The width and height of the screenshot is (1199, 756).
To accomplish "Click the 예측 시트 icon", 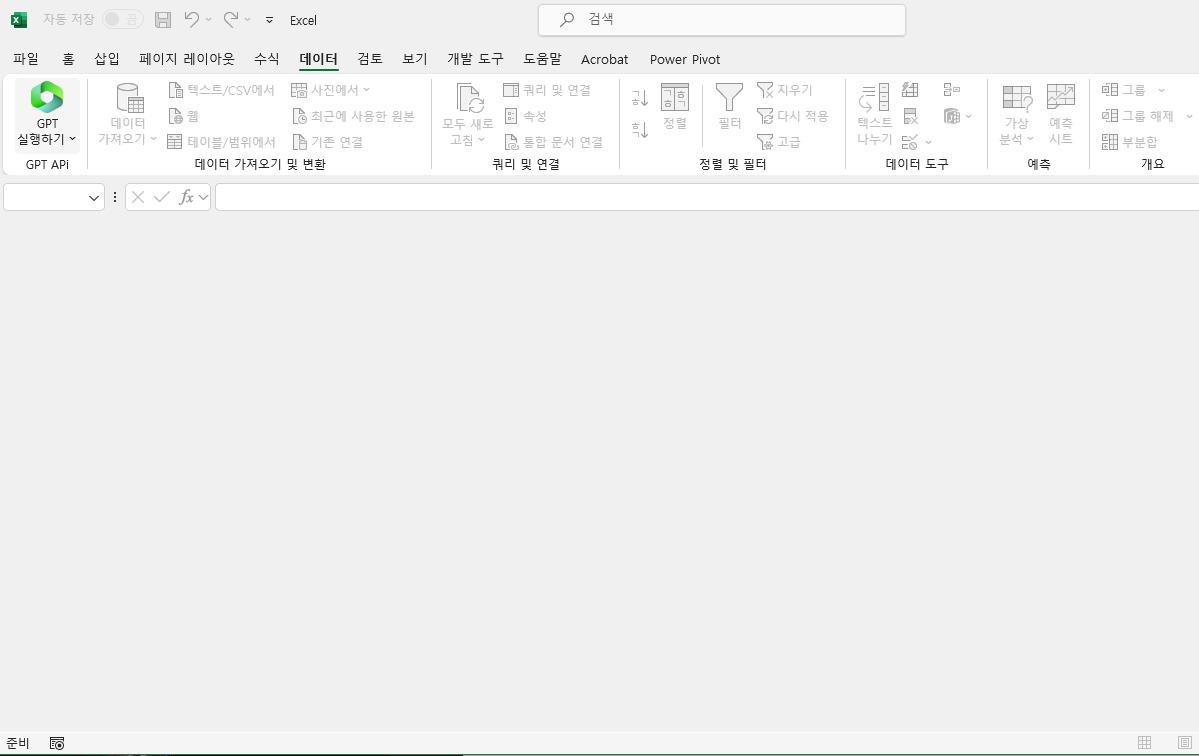I will pos(1060,99).
